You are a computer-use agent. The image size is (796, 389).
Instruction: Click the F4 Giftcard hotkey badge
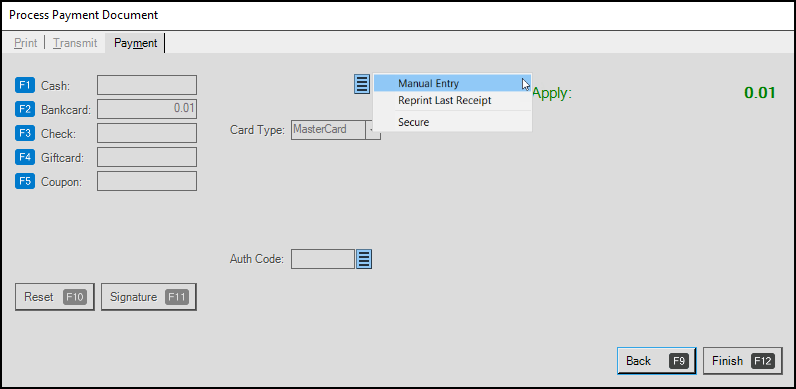[25, 157]
